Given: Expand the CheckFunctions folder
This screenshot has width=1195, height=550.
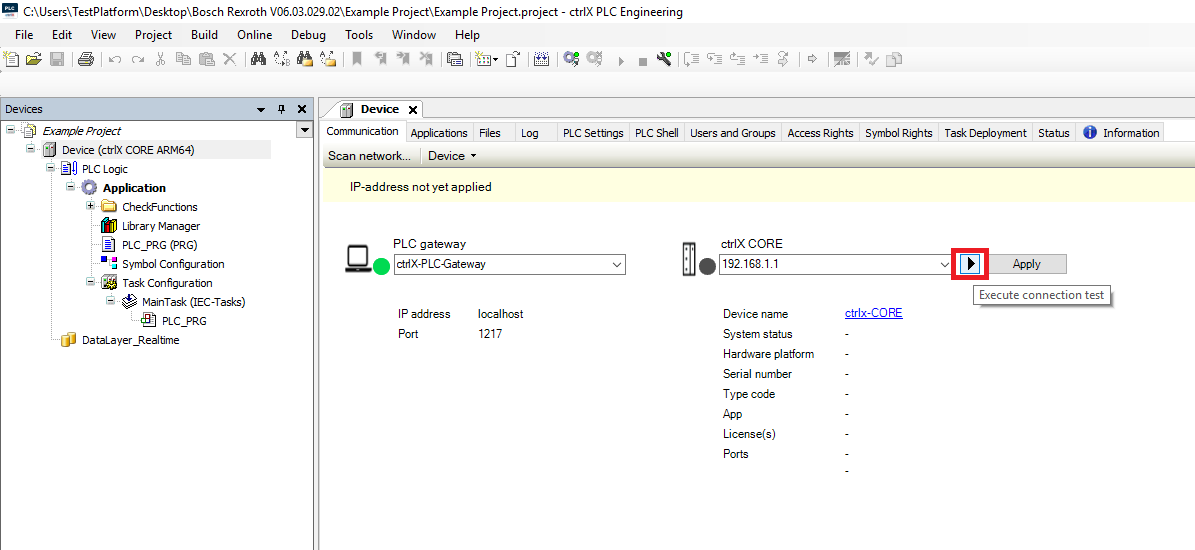Looking at the screenshot, I should 91,207.
